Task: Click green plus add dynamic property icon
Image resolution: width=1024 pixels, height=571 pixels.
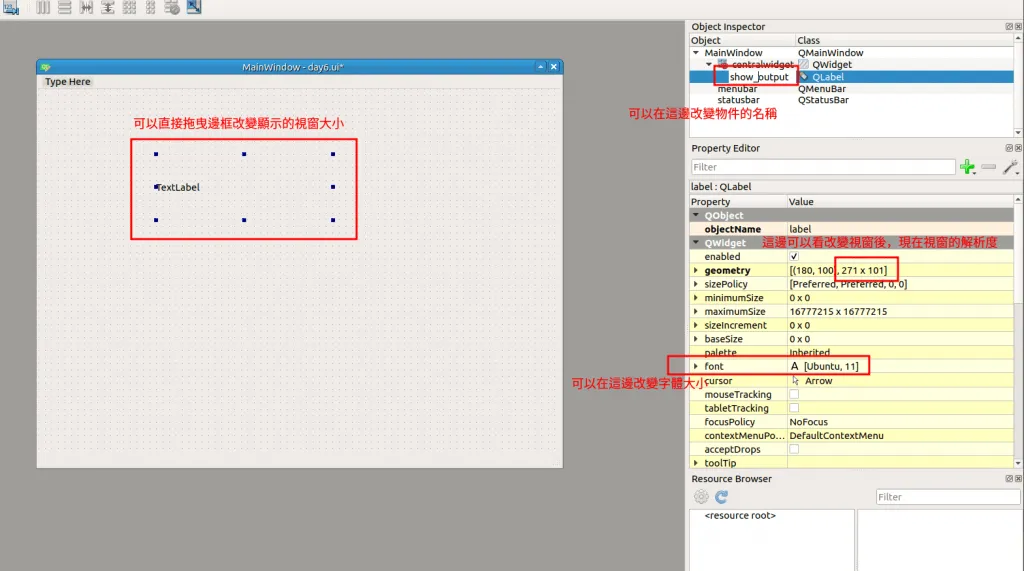Action: click(x=967, y=167)
